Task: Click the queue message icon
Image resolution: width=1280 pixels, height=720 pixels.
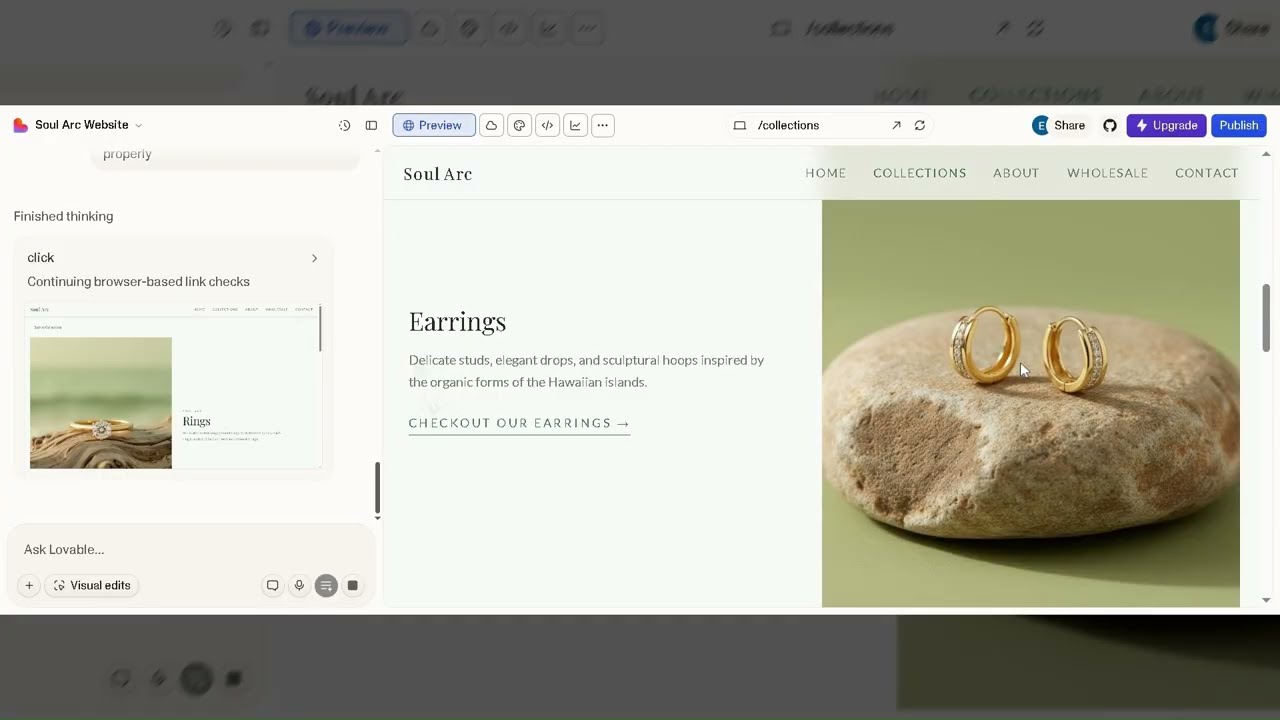Action: pyautogui.click(x=326, y=585)
